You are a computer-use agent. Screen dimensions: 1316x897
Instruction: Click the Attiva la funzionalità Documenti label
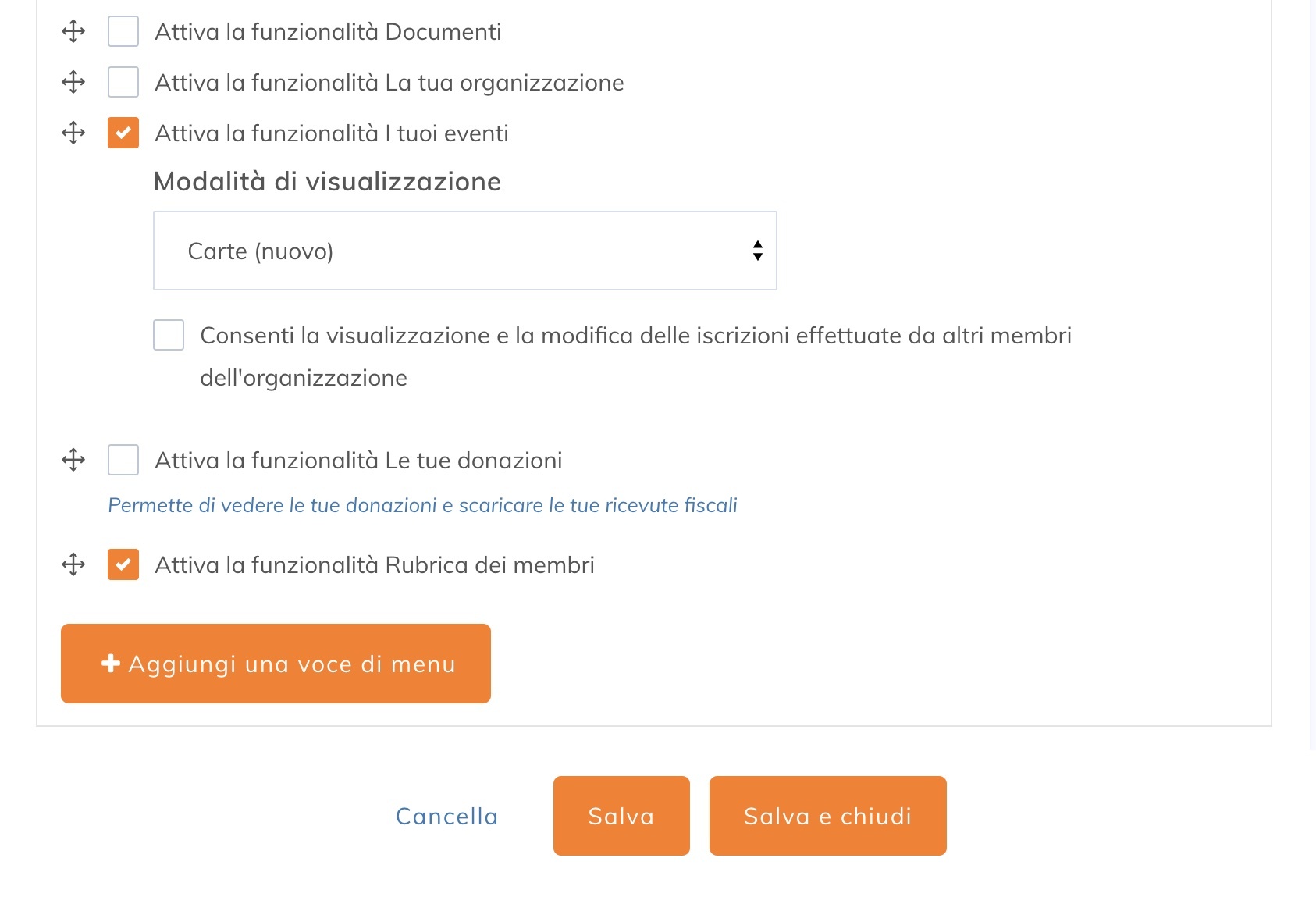click(328, 32)
